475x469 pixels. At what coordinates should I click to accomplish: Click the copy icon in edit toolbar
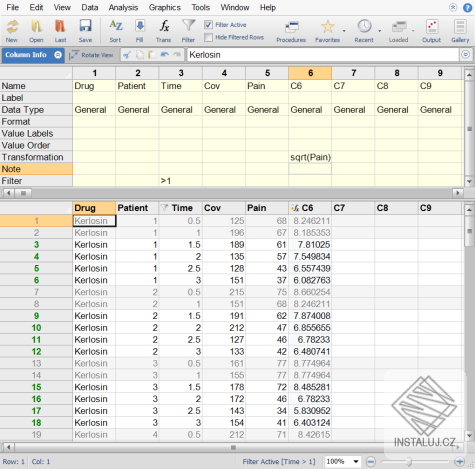click(x=140, y=55)
